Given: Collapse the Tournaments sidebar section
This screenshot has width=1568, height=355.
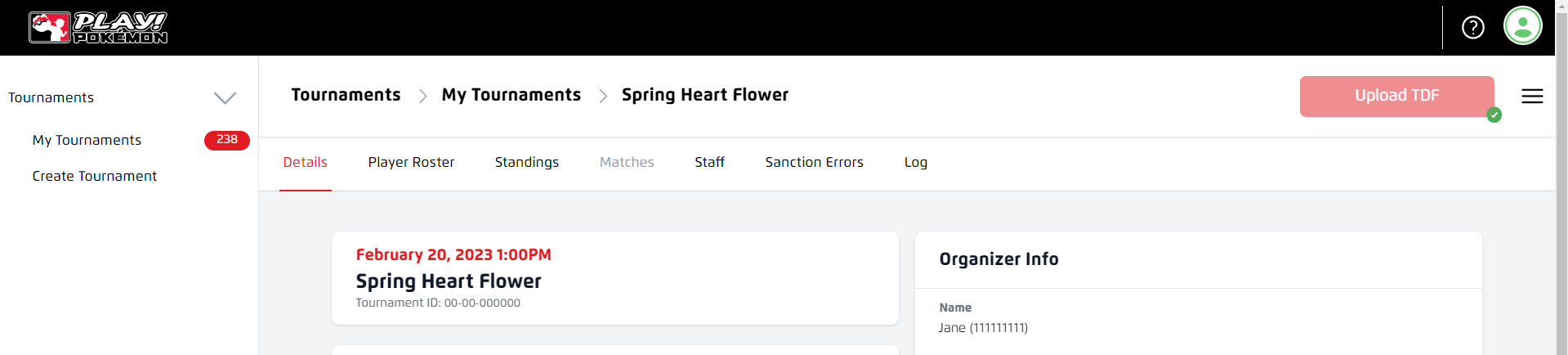Looking at the screenshot, I should pyautogui.click(x=225, y=98).
